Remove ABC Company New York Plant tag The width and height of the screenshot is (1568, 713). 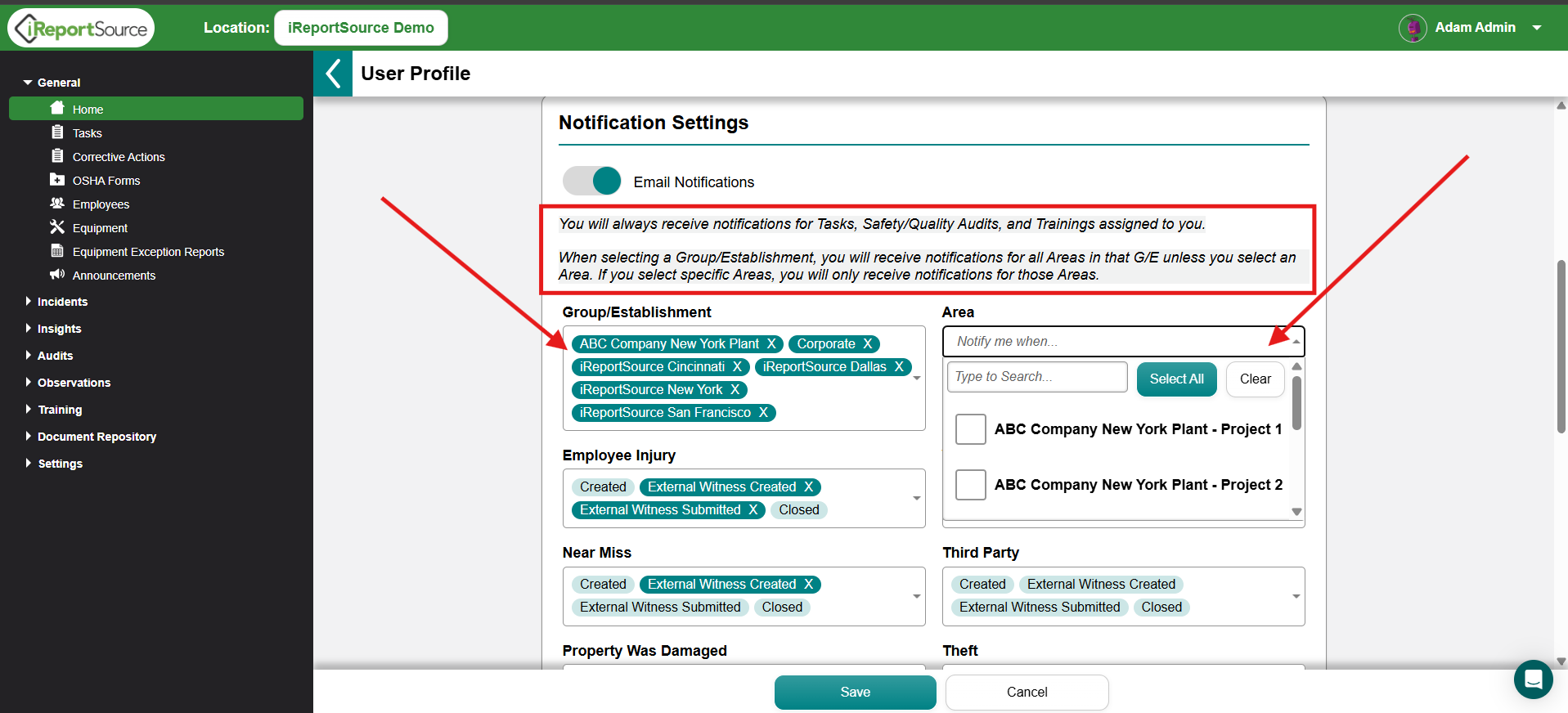[771, 344]
